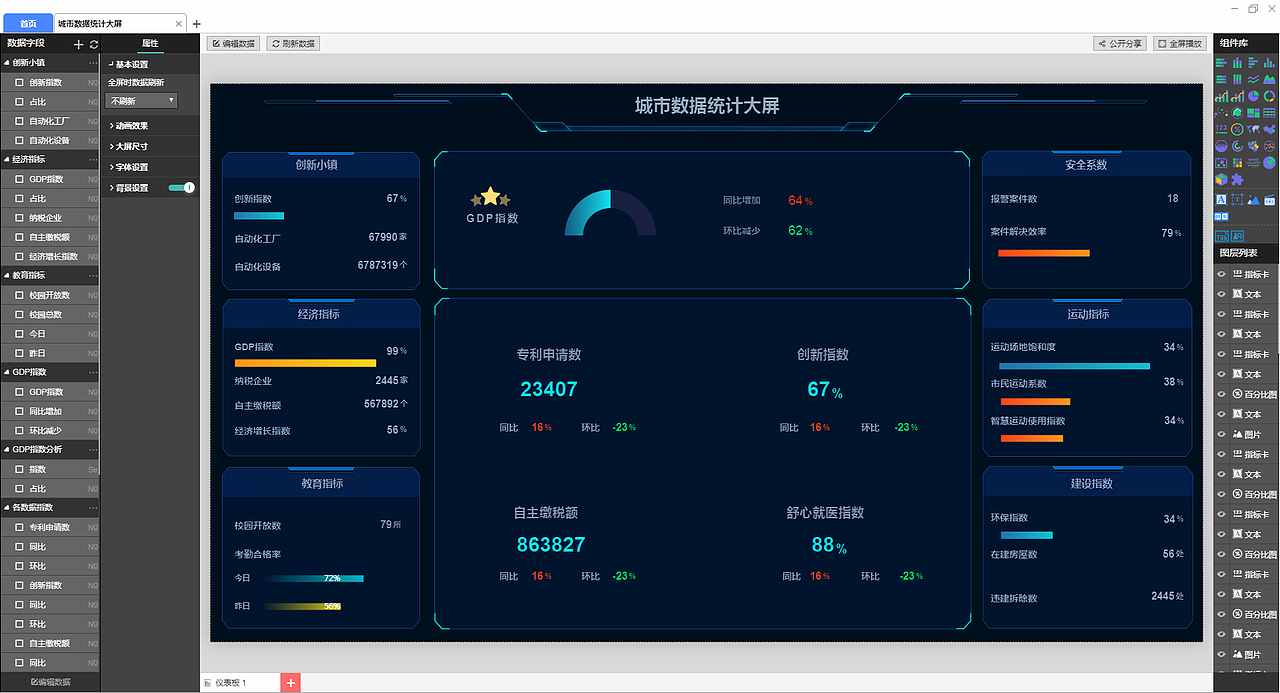
Task: Open the puzzle-piece plugin component
Action: 1237,179
